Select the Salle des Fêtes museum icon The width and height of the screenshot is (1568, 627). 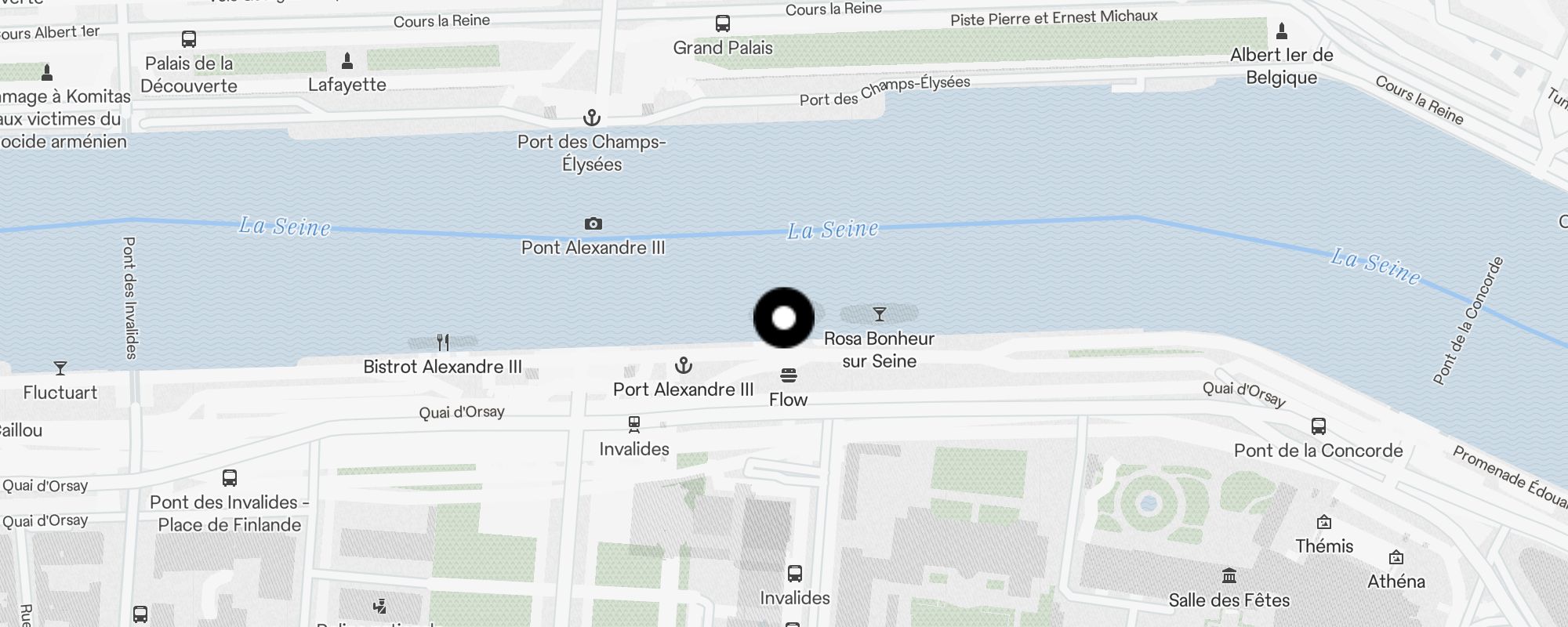(1229, 576)
